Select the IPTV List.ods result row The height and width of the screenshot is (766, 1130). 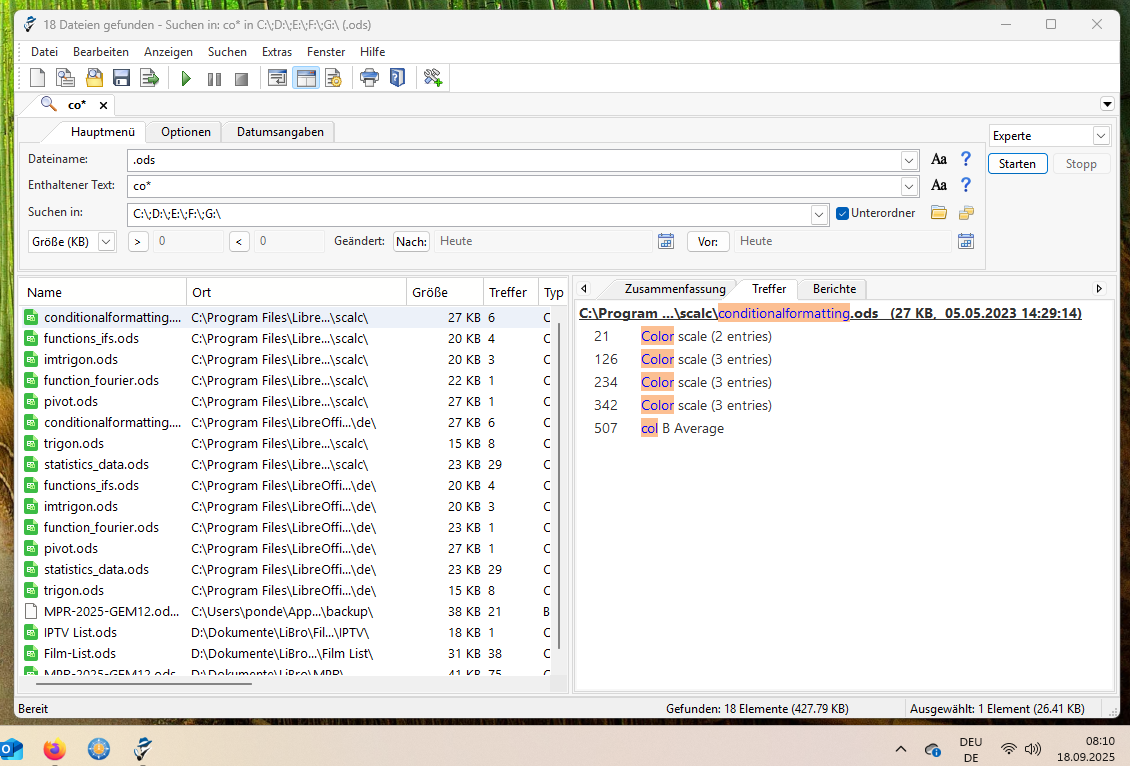click(x=286, y=633)
